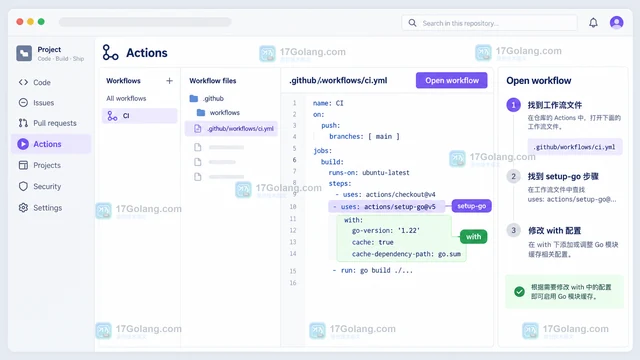Click step 3 circle marker
This screenshot has width=640, height=360.
pos(513,230)
